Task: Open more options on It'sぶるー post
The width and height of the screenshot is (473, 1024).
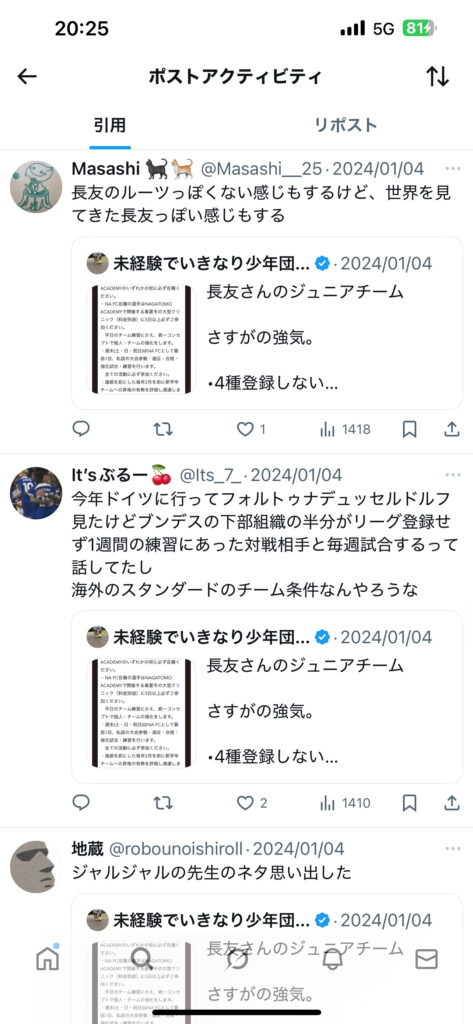Action: pos(453,474)
